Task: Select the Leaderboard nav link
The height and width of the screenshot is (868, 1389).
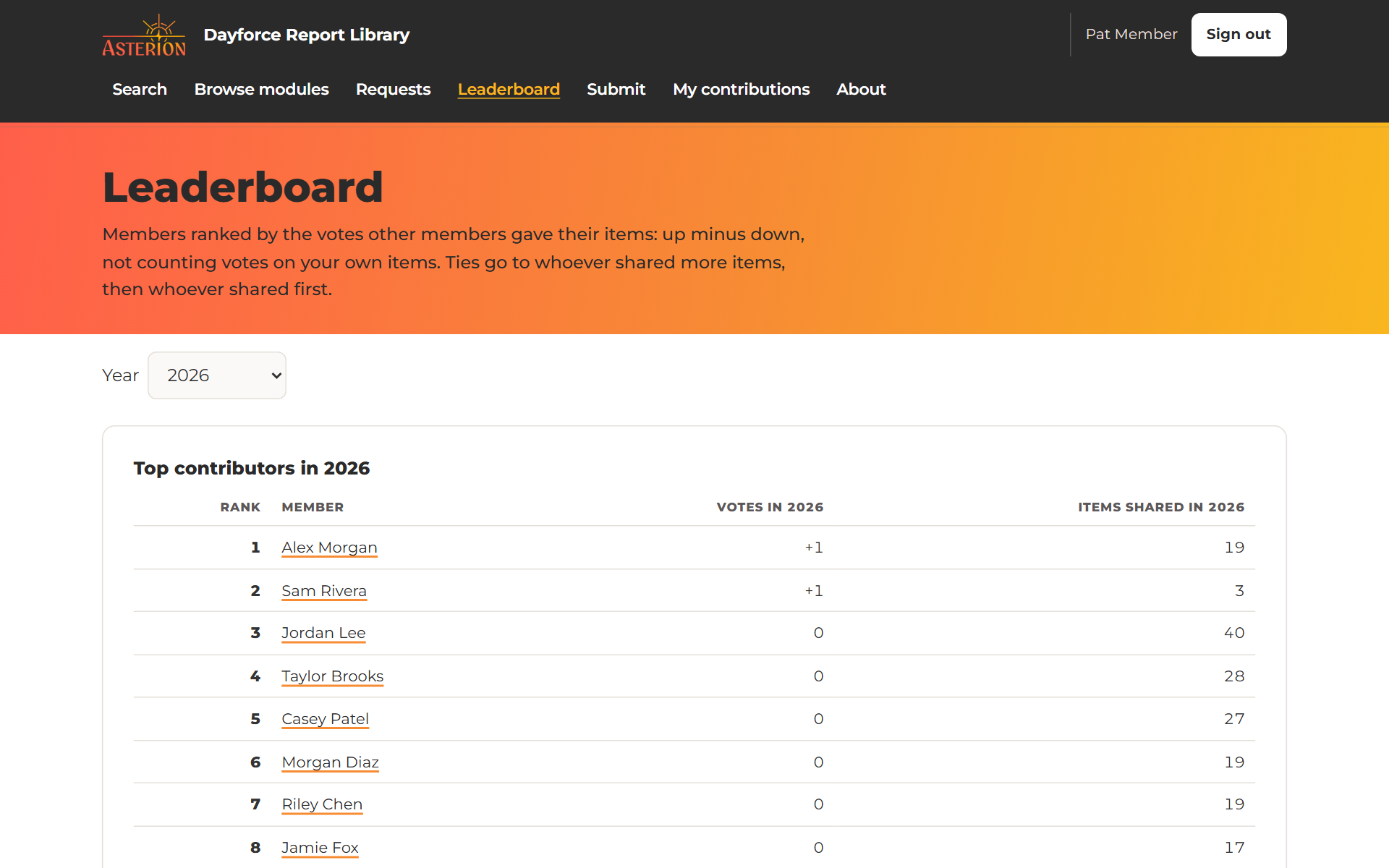Action: click(x=509, y=89)
